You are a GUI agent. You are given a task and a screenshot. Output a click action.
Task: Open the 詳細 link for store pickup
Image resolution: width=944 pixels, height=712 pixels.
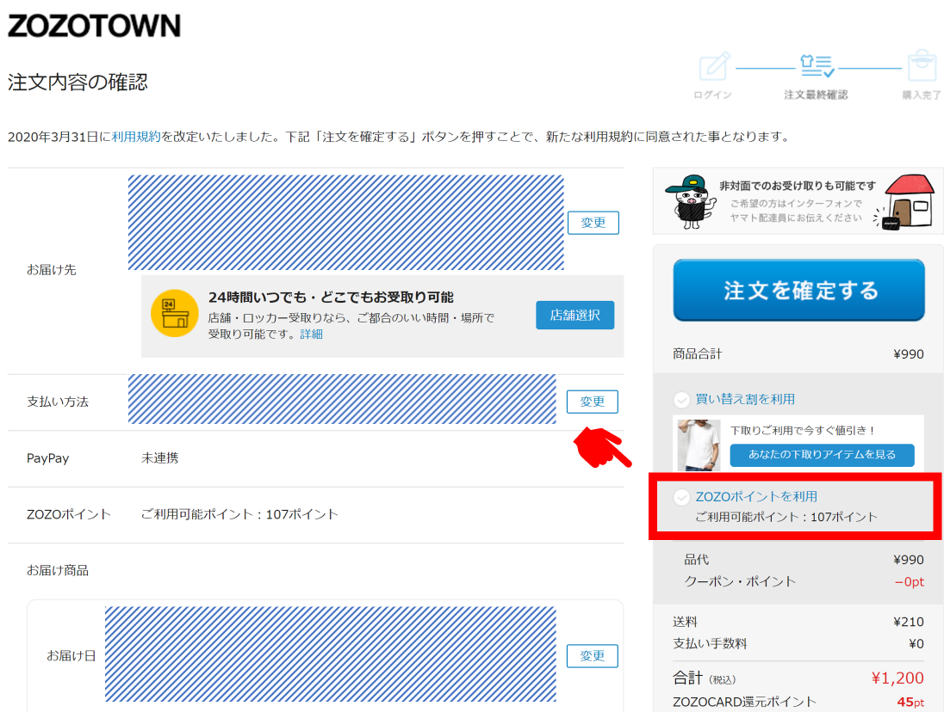311,334
